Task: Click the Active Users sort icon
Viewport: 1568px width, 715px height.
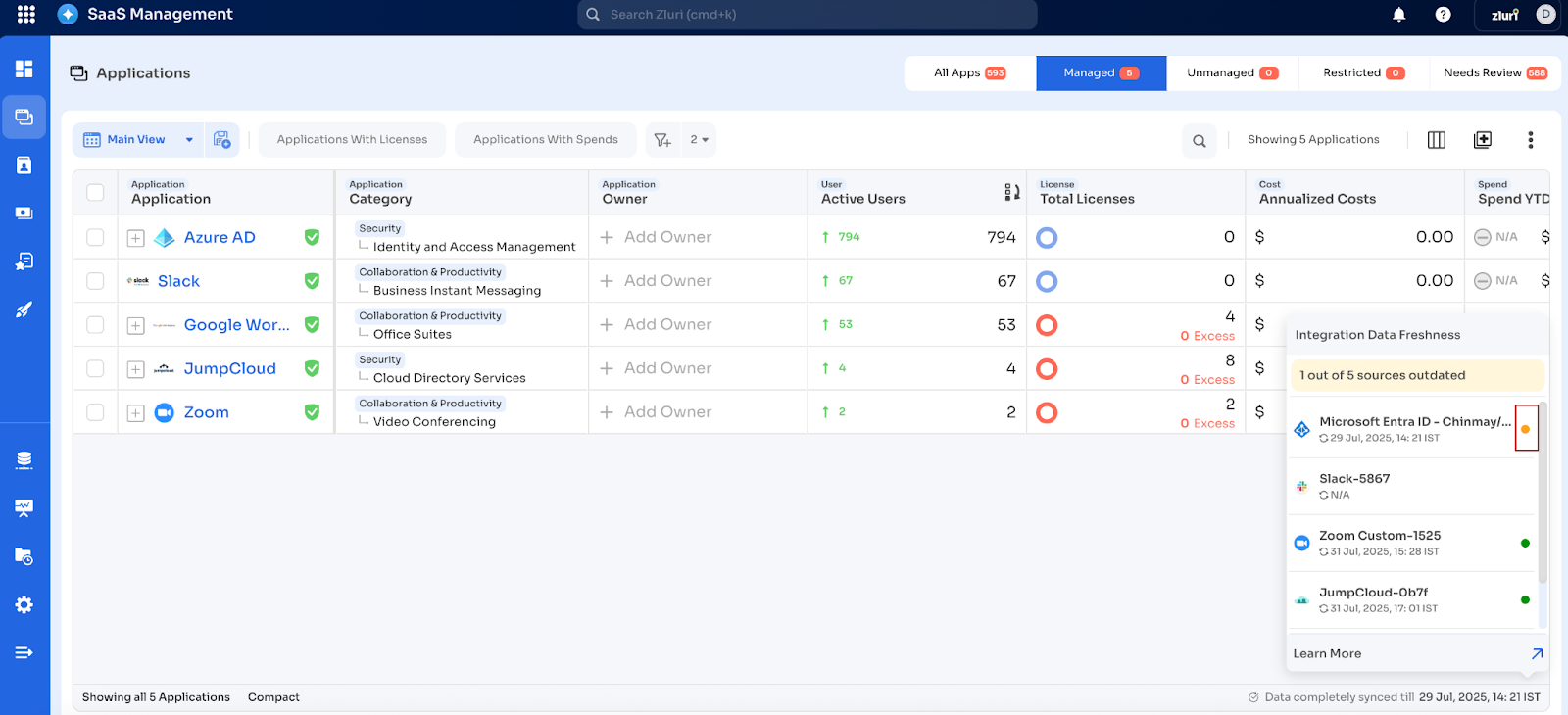Action: pyautogui.click(x=1012, y=192)
